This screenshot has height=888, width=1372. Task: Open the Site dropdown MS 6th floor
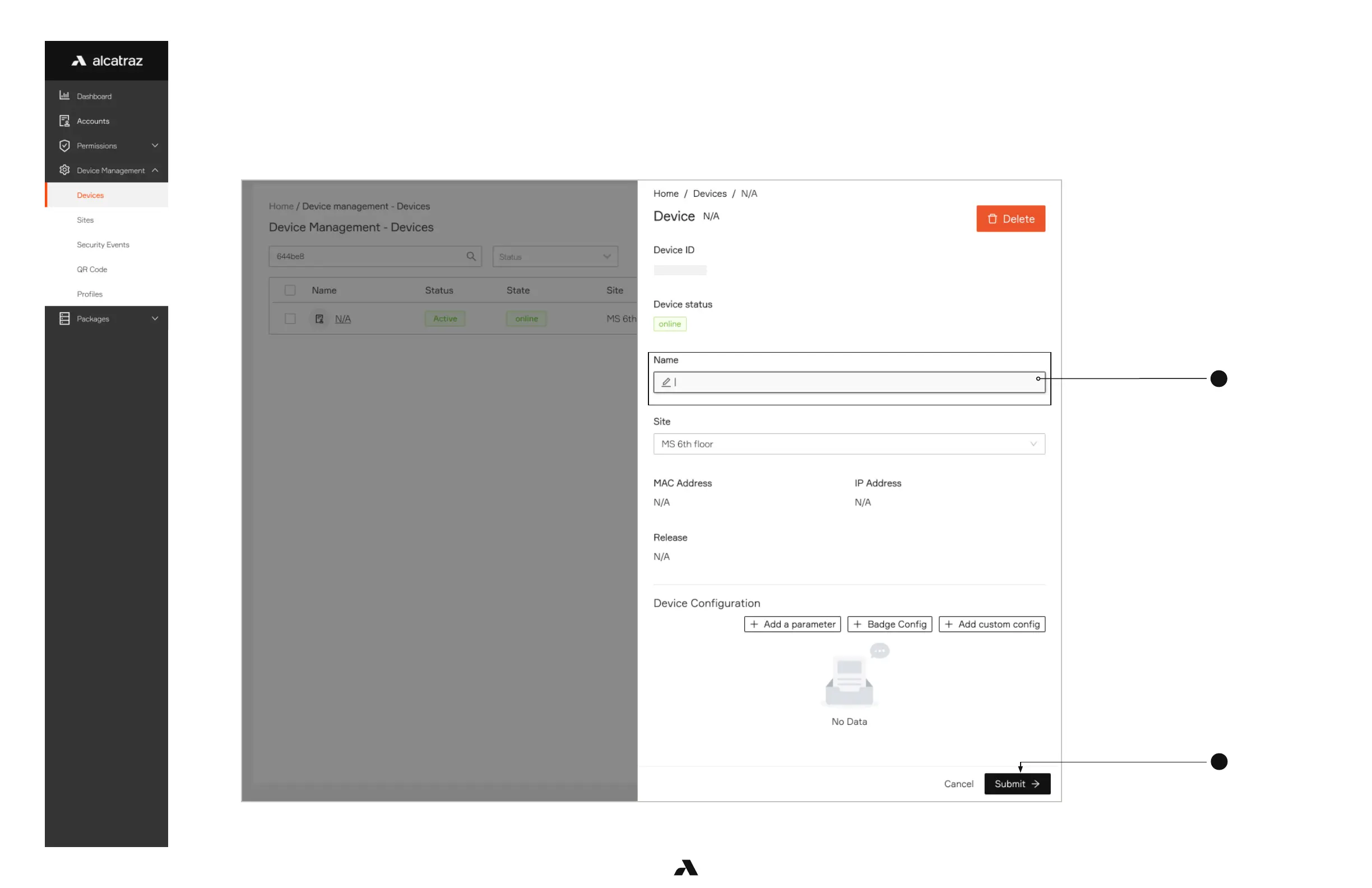click(x=849, y=443)
